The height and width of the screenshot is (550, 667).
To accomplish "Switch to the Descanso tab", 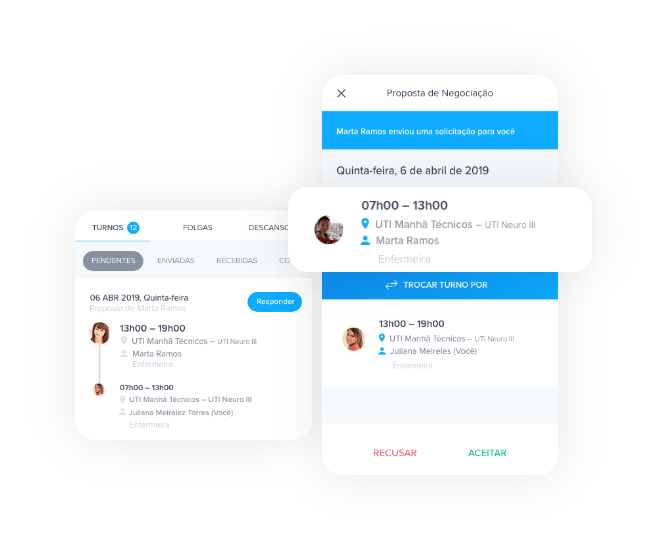I will [268, 228].
